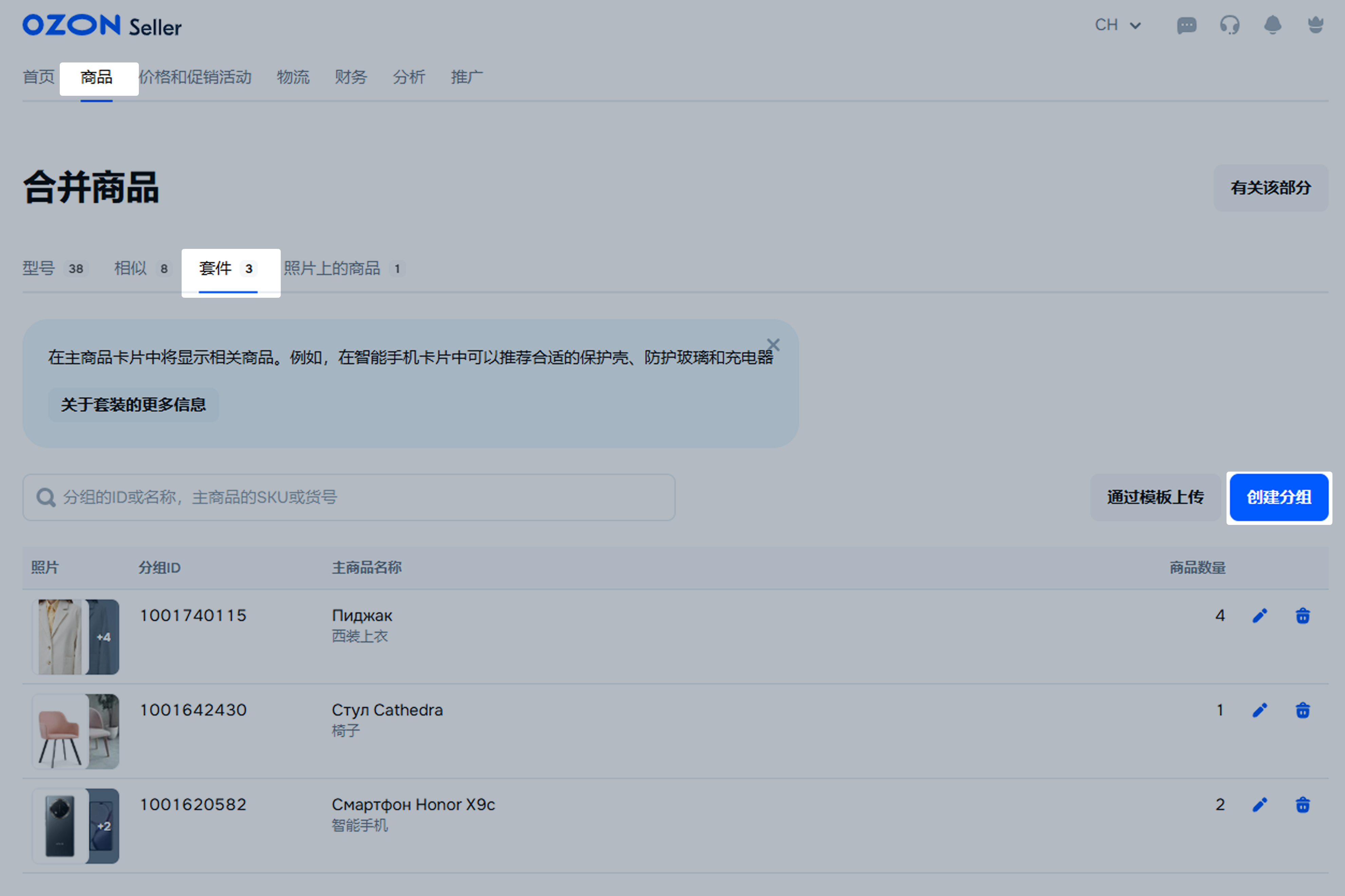The height and width of the screenshot is (896, 1345).
Task: Click the group search input field
Action: (349, 497)
